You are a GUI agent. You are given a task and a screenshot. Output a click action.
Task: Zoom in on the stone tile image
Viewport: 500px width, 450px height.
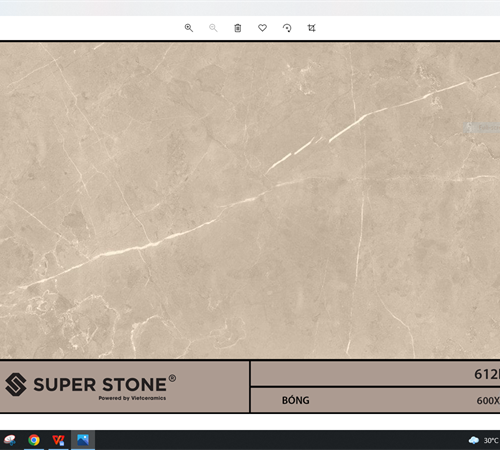[189, 28]
